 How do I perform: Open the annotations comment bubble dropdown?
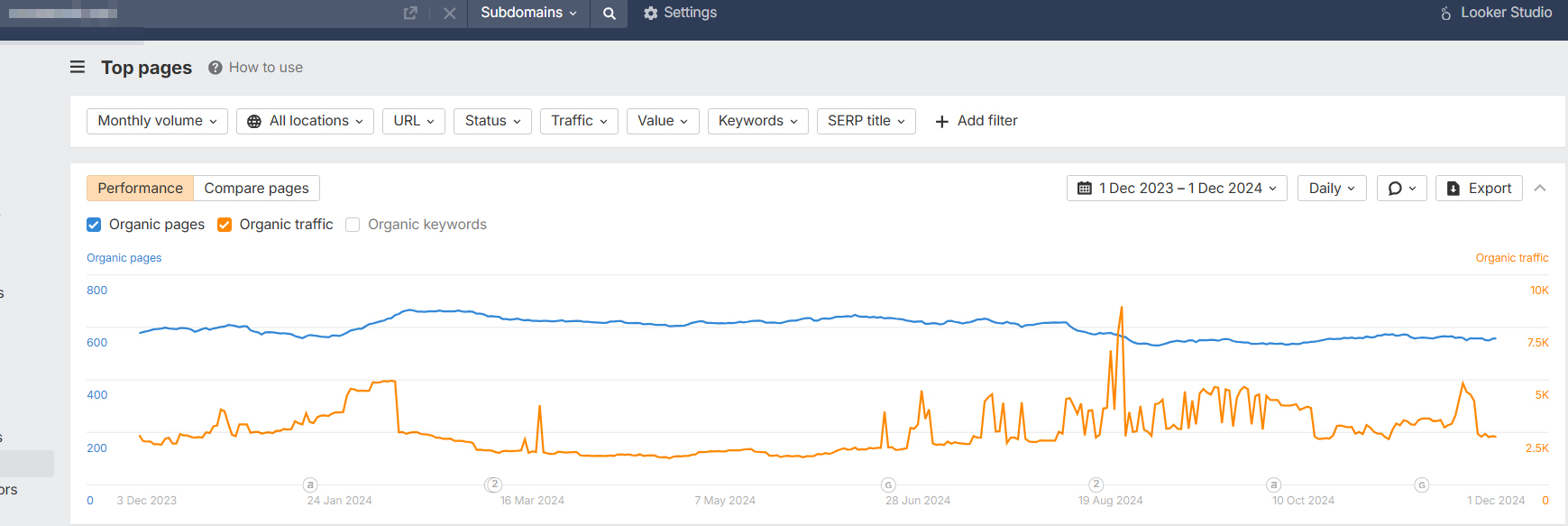pos(1401,189)
